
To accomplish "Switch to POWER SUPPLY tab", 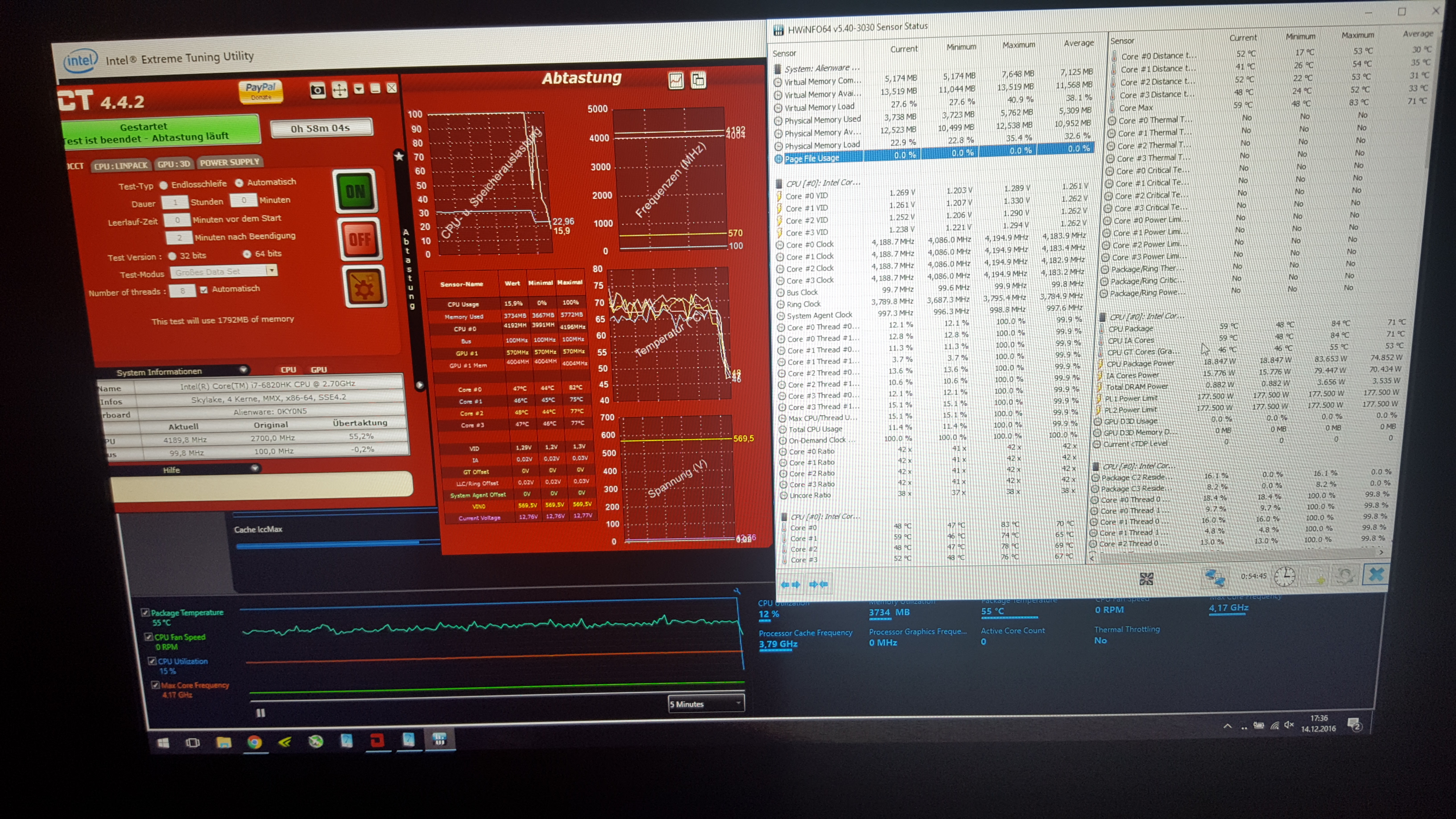I will click(x=229, y=162).
